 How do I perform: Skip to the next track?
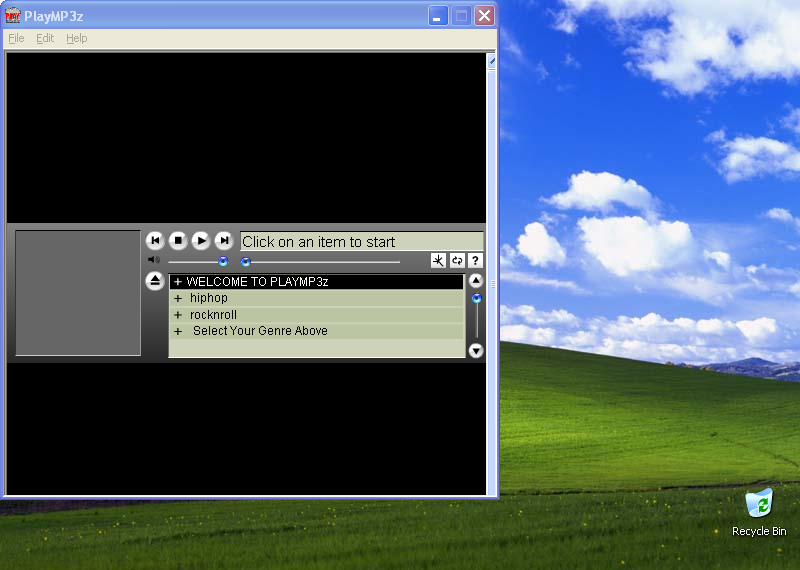[x=224, y=240]
